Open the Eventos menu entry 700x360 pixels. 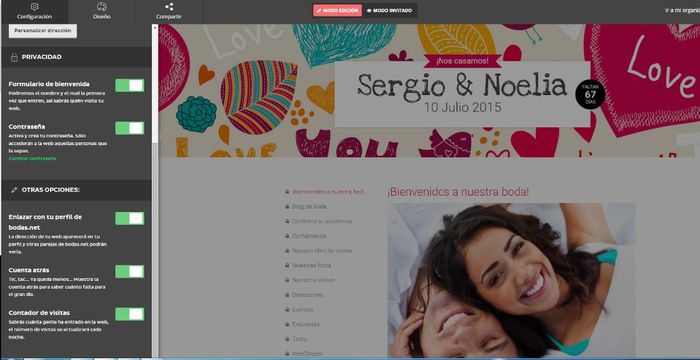pos(303,310)
